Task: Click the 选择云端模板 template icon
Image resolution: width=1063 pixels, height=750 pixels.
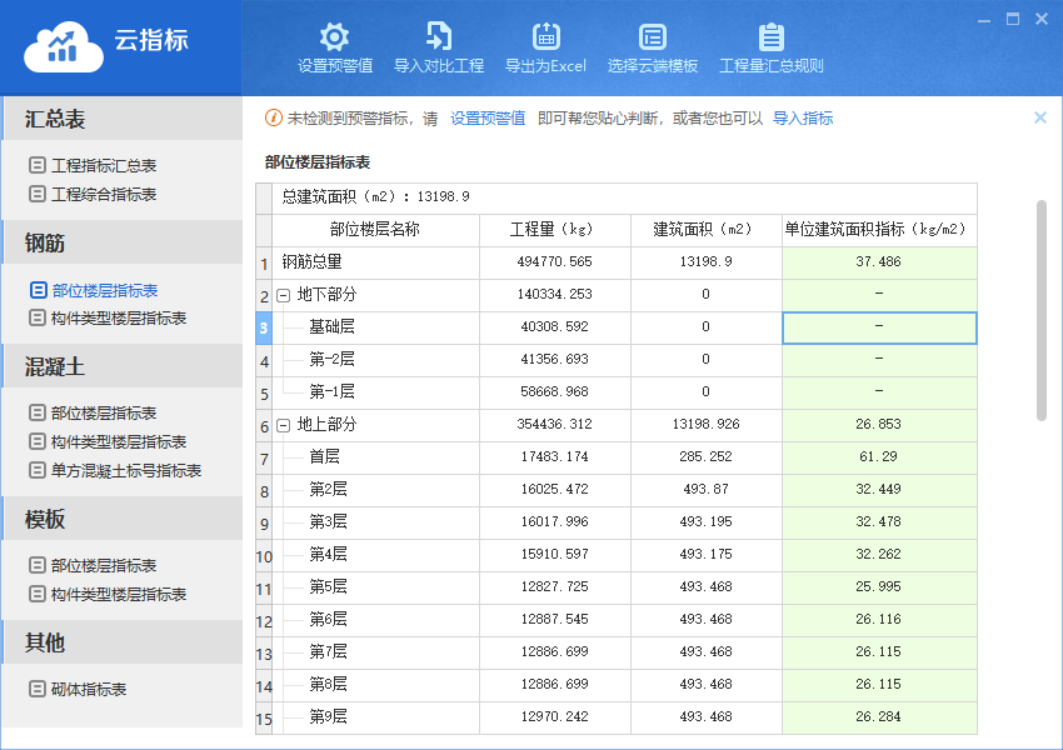Action: pyautogui.click(x=652, y=37)
